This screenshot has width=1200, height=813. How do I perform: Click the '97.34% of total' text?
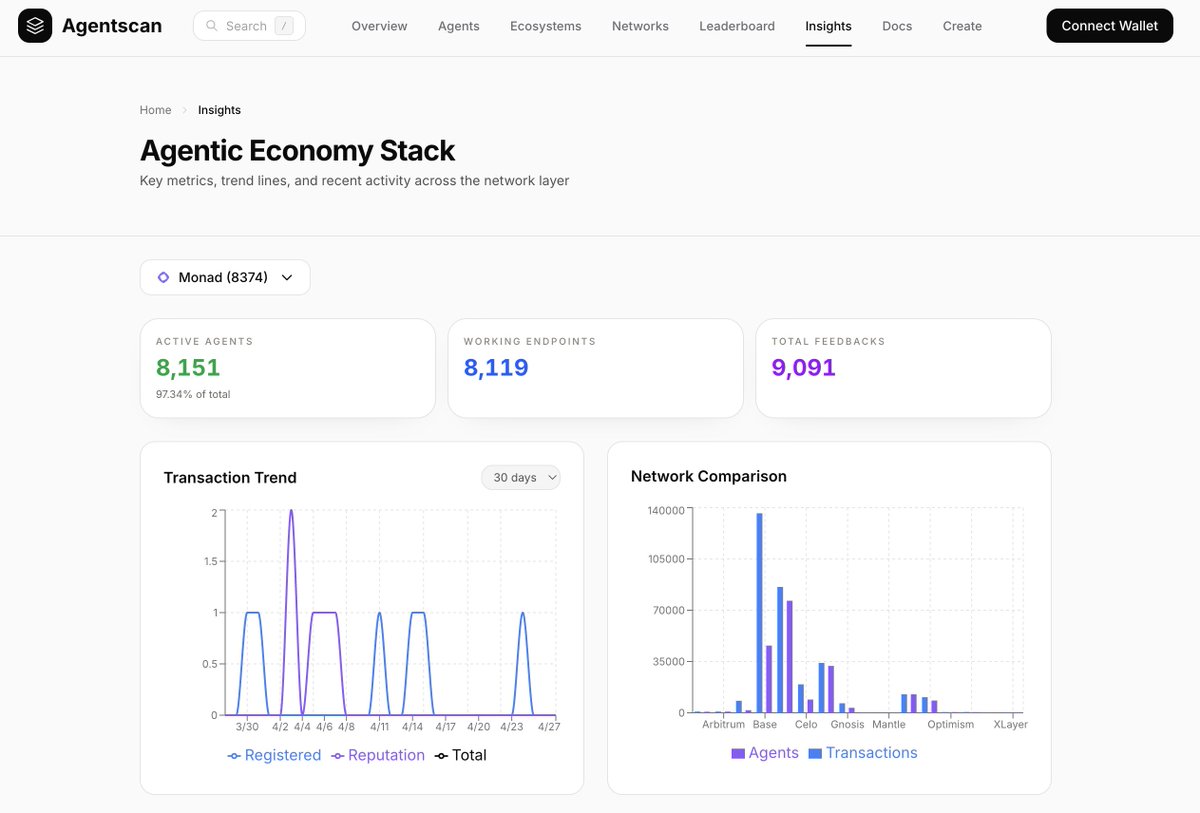click(x=193, y=394)
